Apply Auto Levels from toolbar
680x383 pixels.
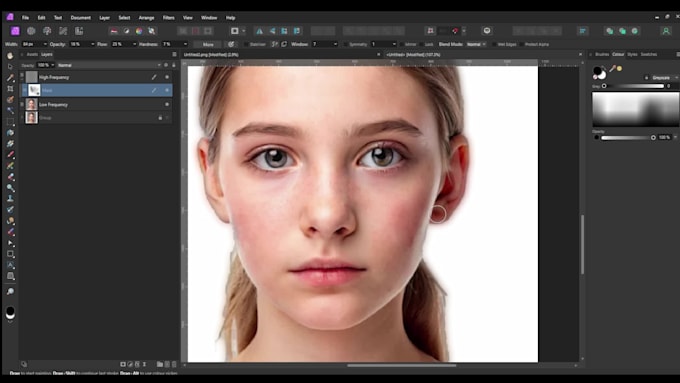(x=114, y=31)
